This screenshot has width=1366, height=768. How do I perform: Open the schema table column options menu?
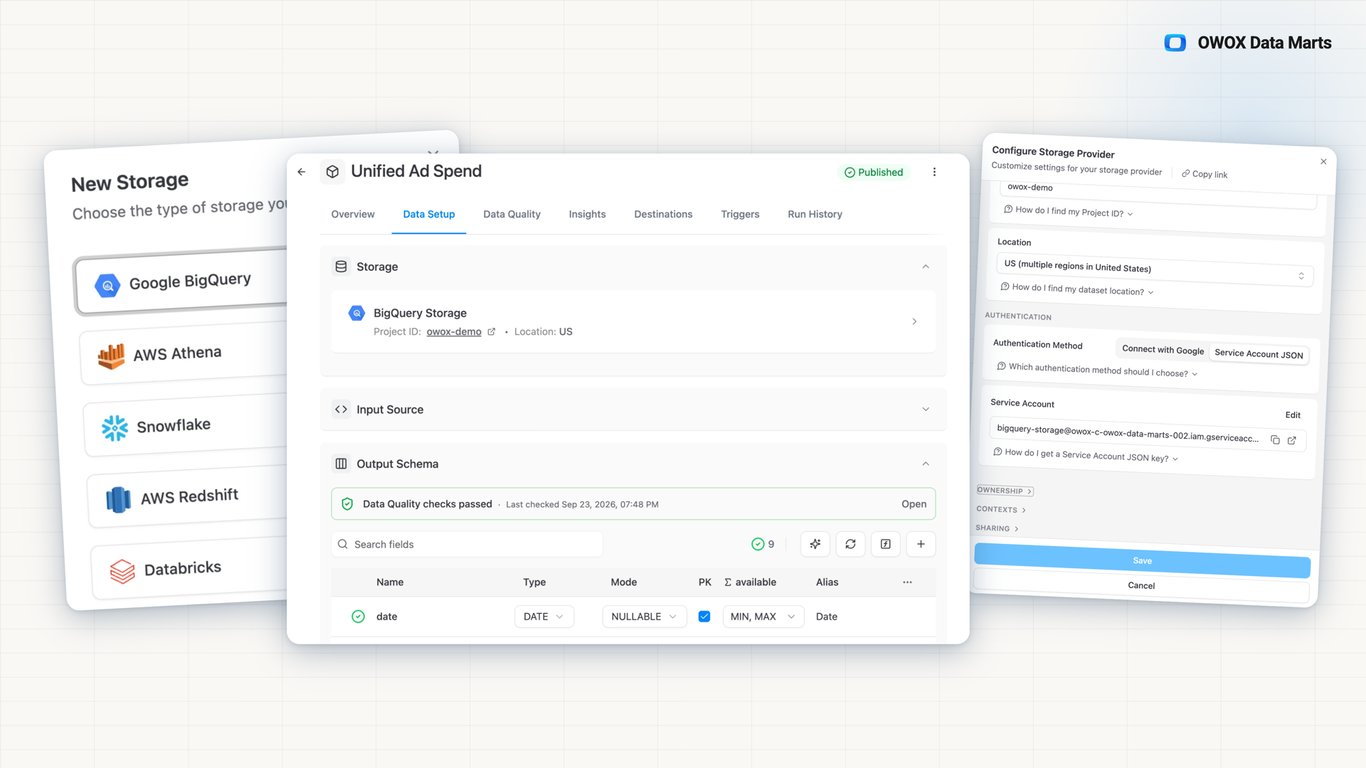pos(907,582)
